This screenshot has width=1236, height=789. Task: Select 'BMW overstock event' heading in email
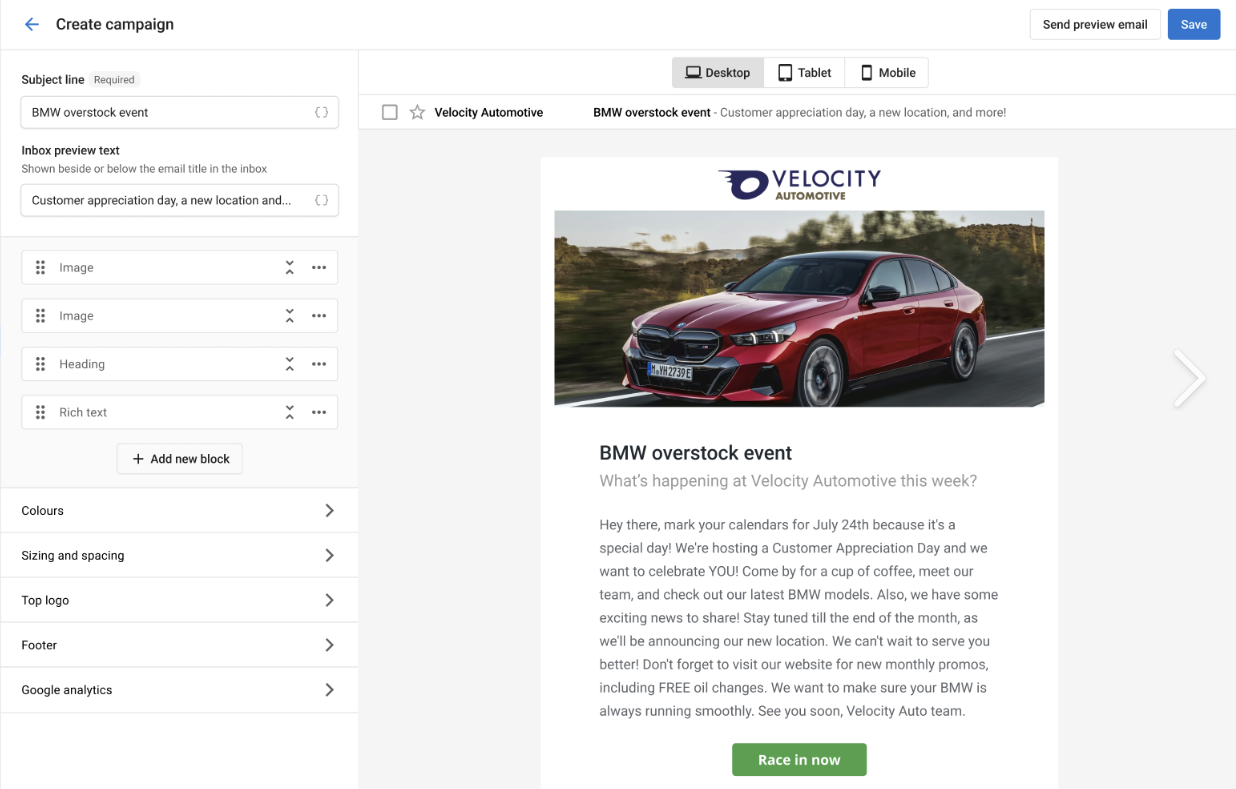696,453
